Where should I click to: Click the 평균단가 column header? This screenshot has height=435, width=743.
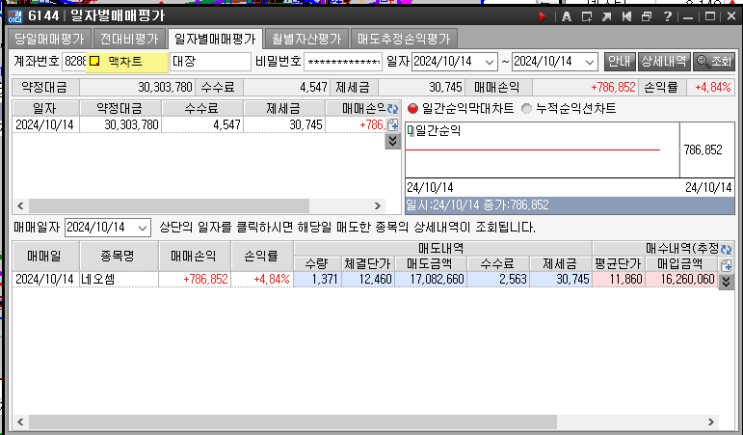(618, 264)
